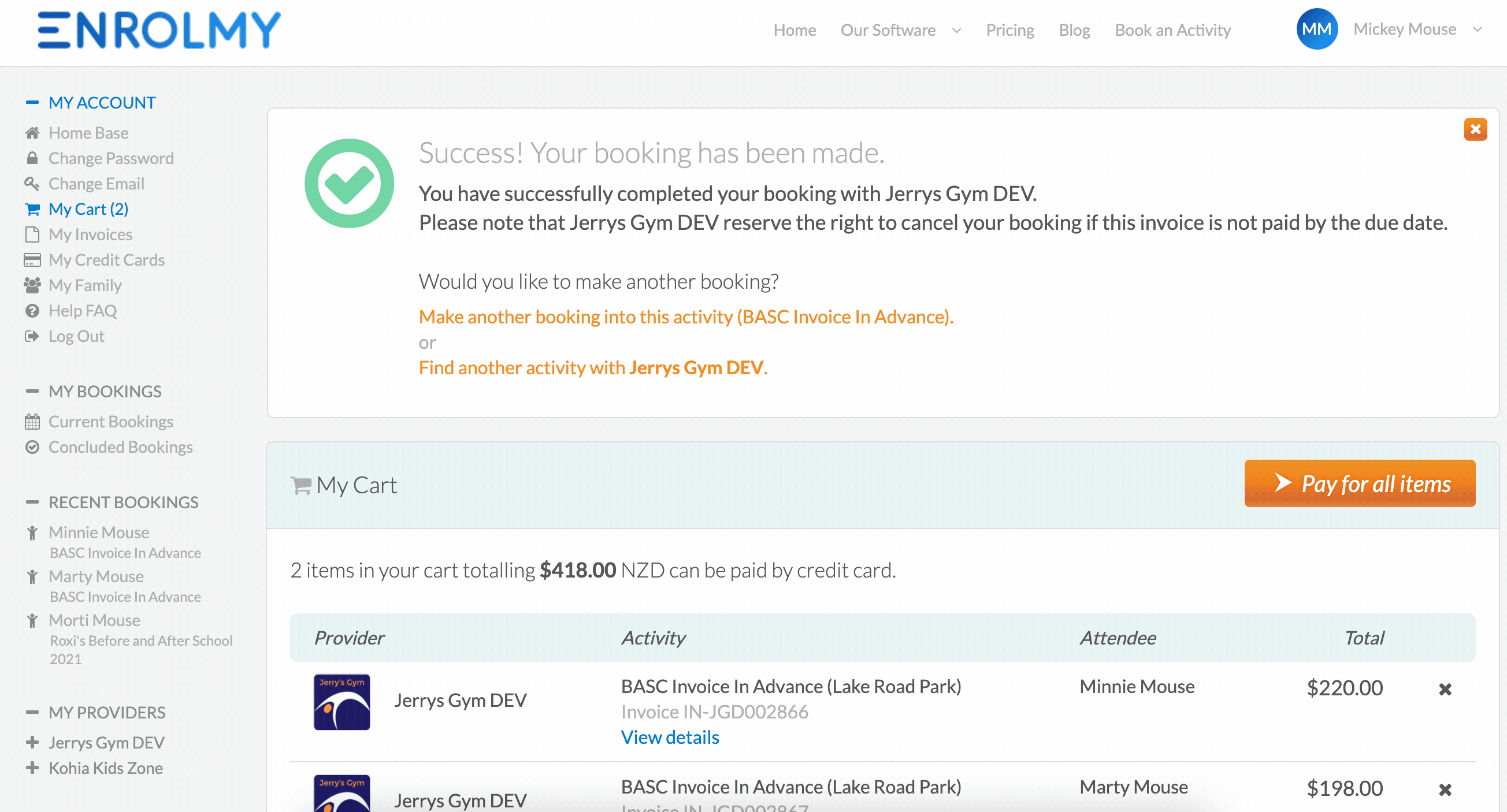Click the My Family people icon

tap(32, 285)
